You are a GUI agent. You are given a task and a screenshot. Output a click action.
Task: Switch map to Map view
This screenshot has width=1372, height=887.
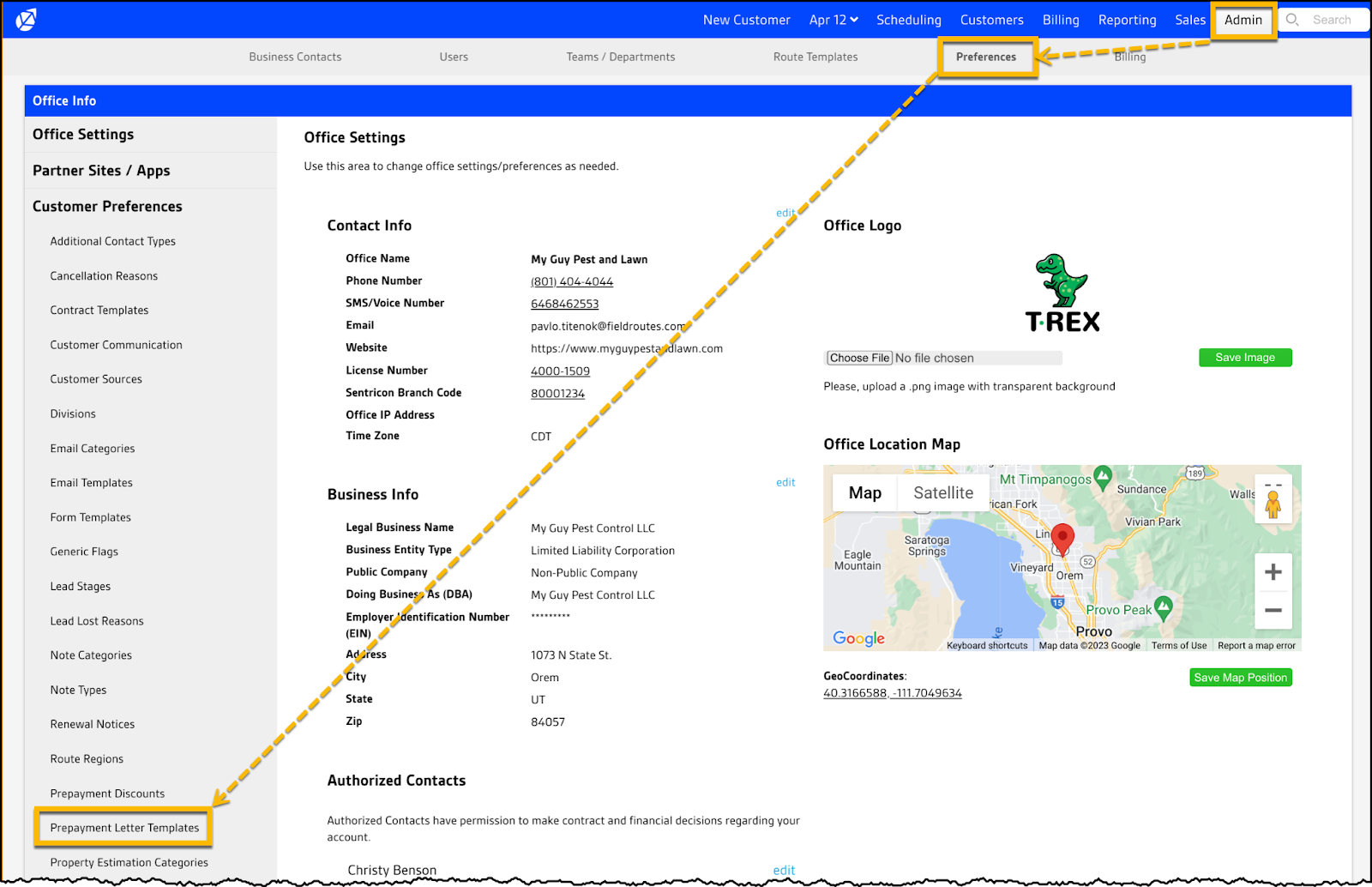click(x=864, y=493)
